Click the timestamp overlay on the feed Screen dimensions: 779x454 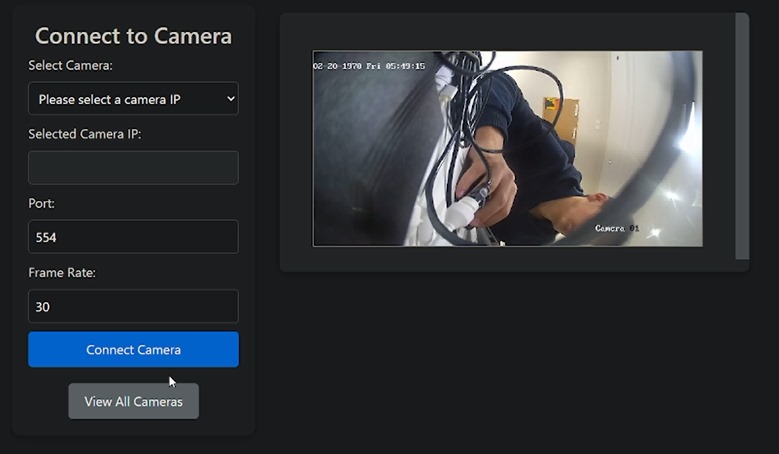tap(369, 66)
